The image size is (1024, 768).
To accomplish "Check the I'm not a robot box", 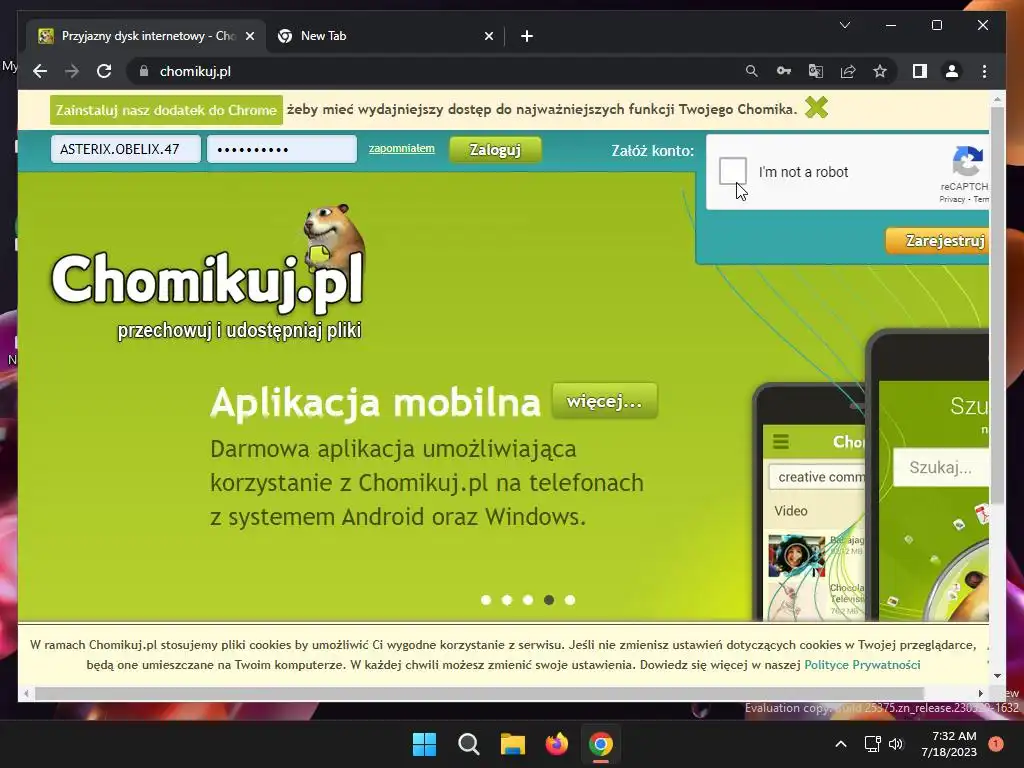I will 733,171.
